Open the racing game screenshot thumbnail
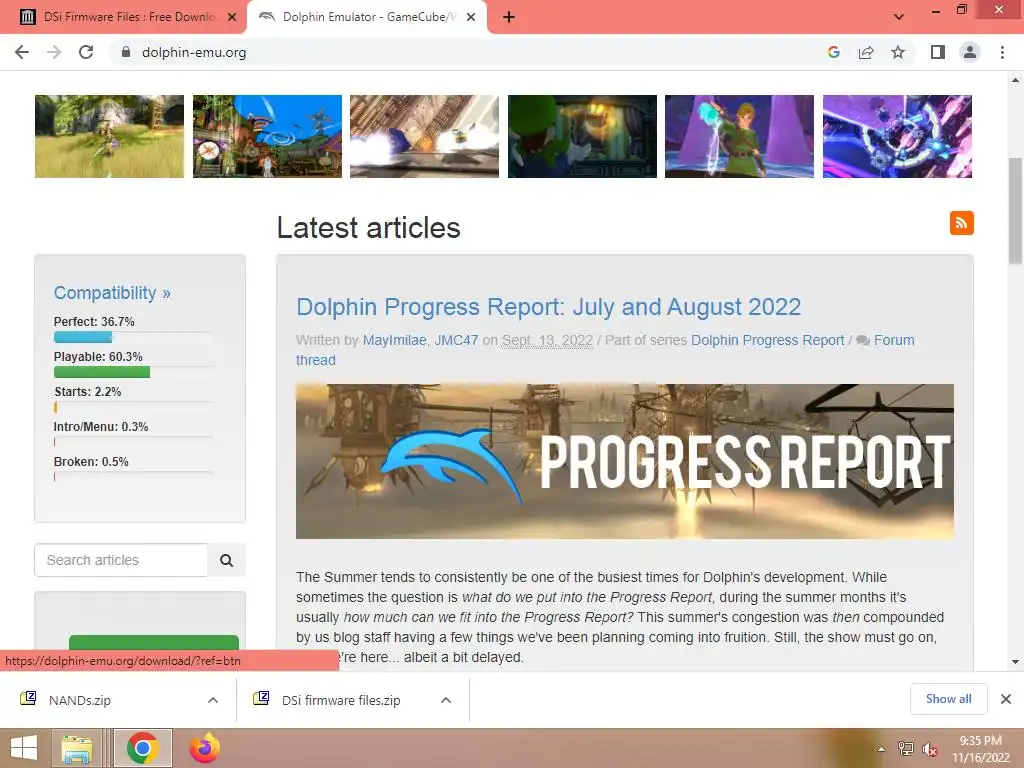1024x768 pixels. pyautogui.click(x=424, y=136)
